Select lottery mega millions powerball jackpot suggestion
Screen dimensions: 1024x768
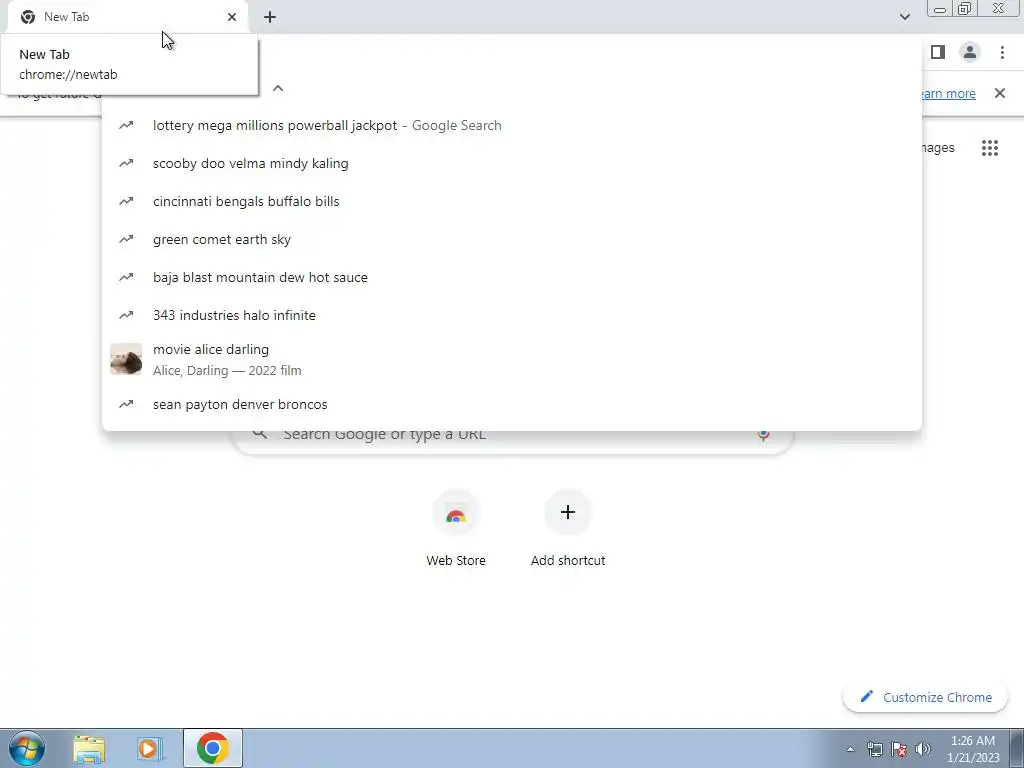point(512,125)
